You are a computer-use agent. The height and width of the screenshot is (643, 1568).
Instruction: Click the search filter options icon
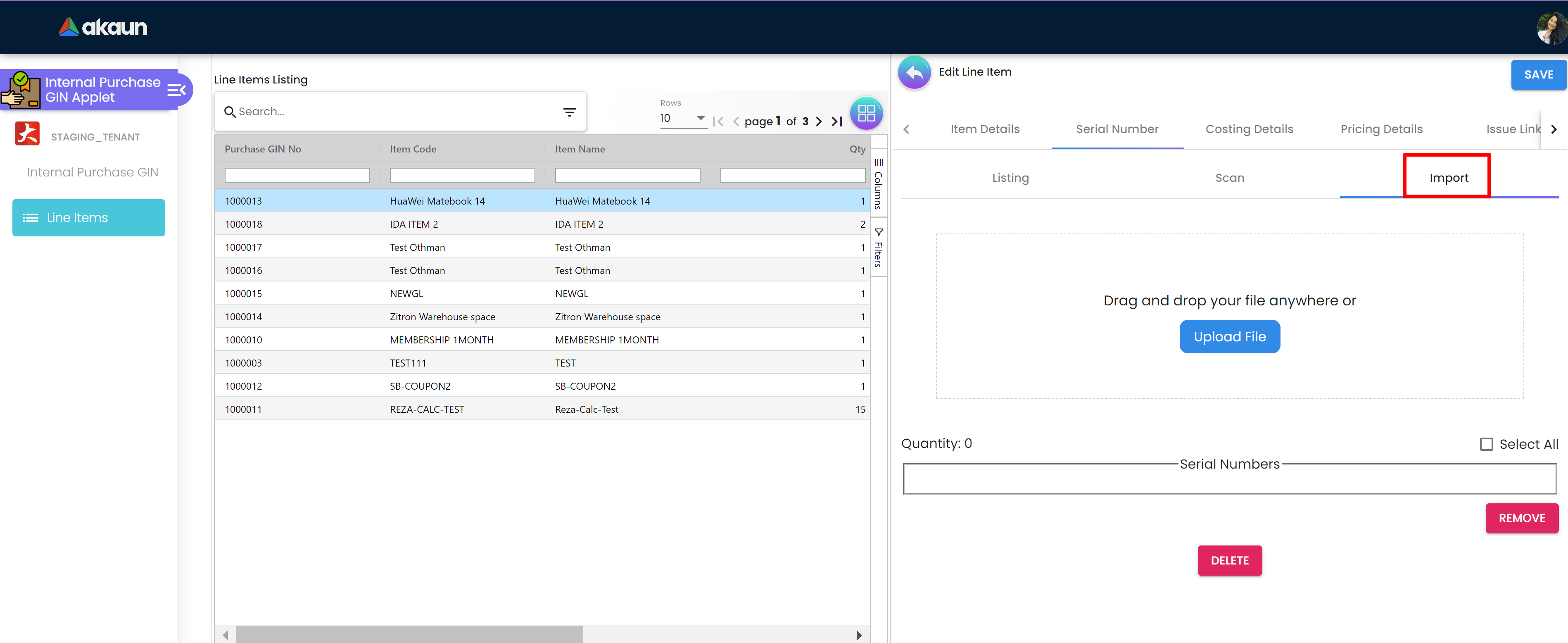569,112
